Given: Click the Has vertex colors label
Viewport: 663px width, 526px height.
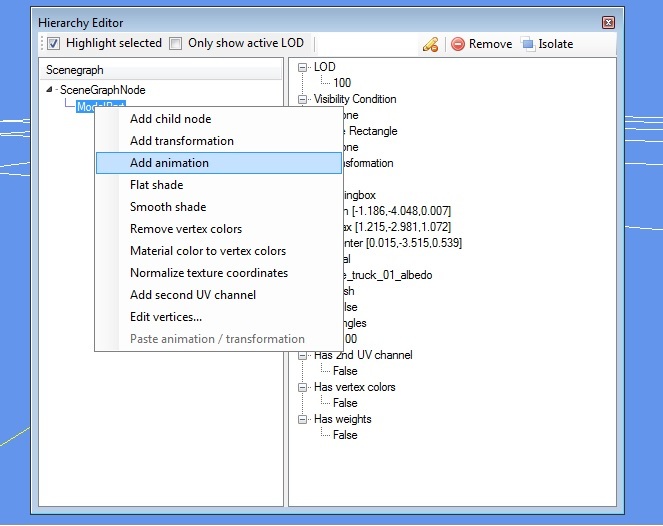Looking at the screenshot, I should tap(355, 387).
